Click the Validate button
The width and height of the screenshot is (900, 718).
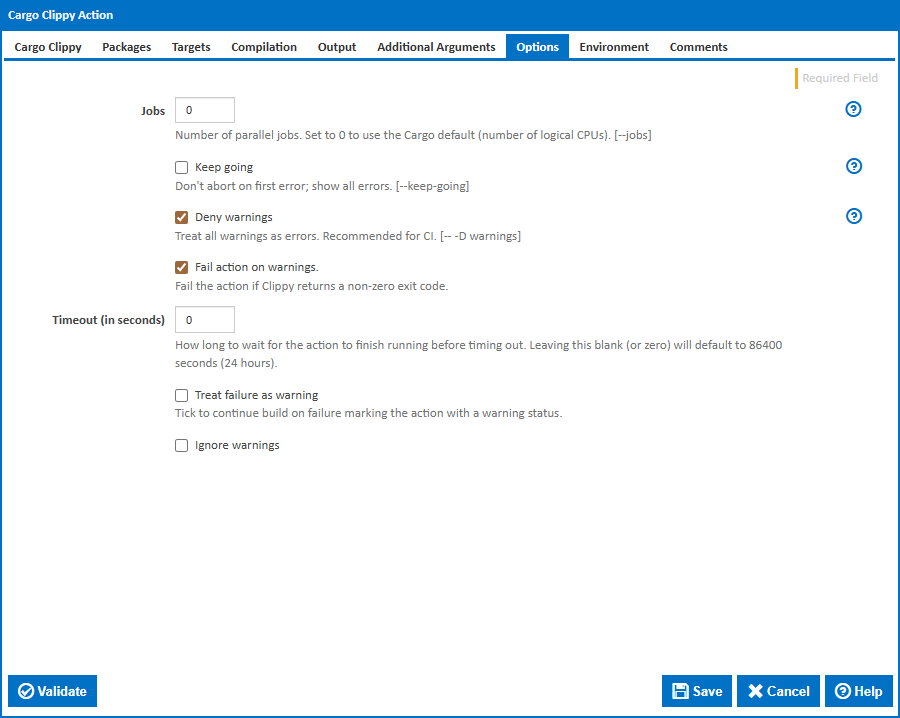pos(52,691)
